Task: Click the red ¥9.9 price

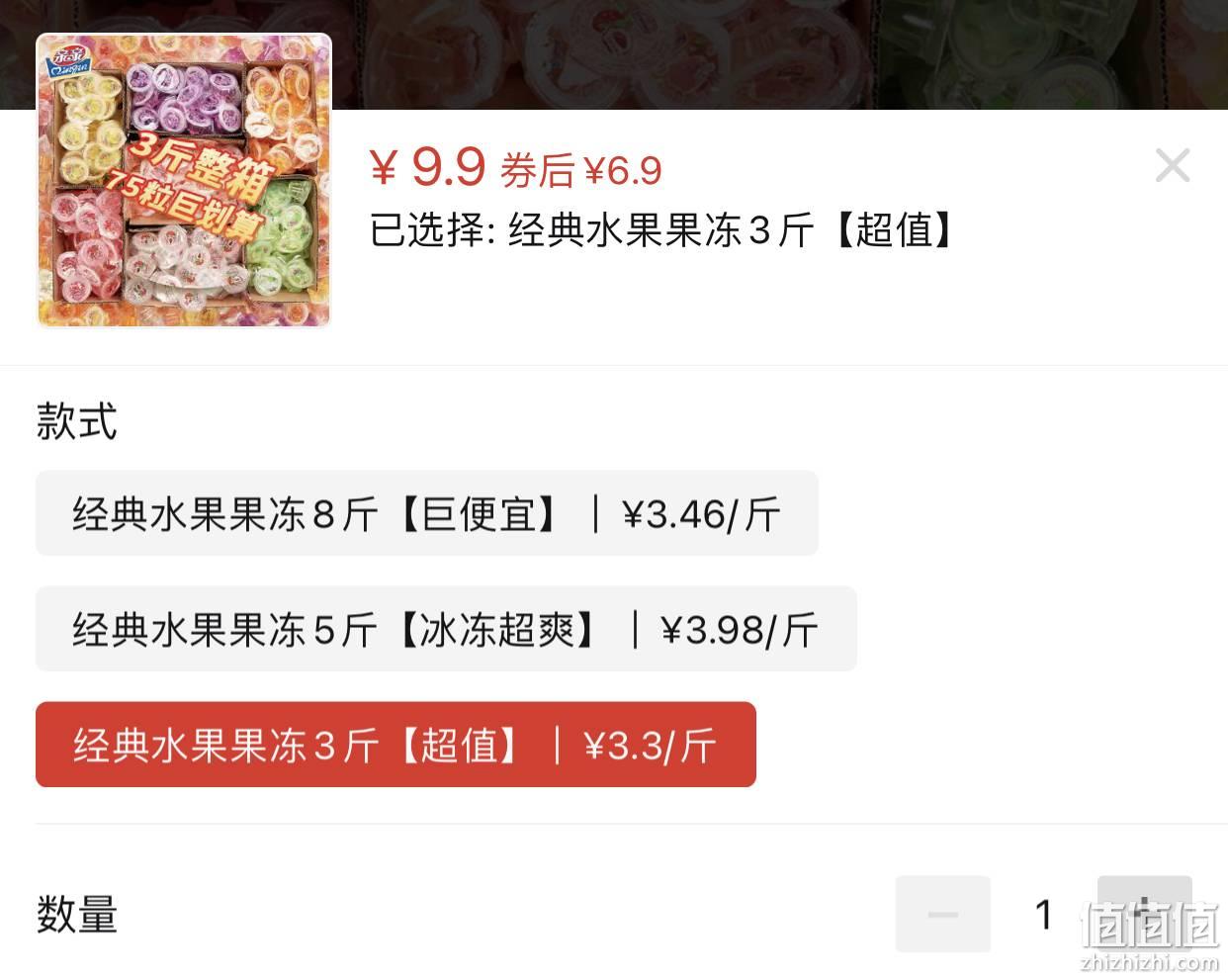Action: [x=428, y=167]
